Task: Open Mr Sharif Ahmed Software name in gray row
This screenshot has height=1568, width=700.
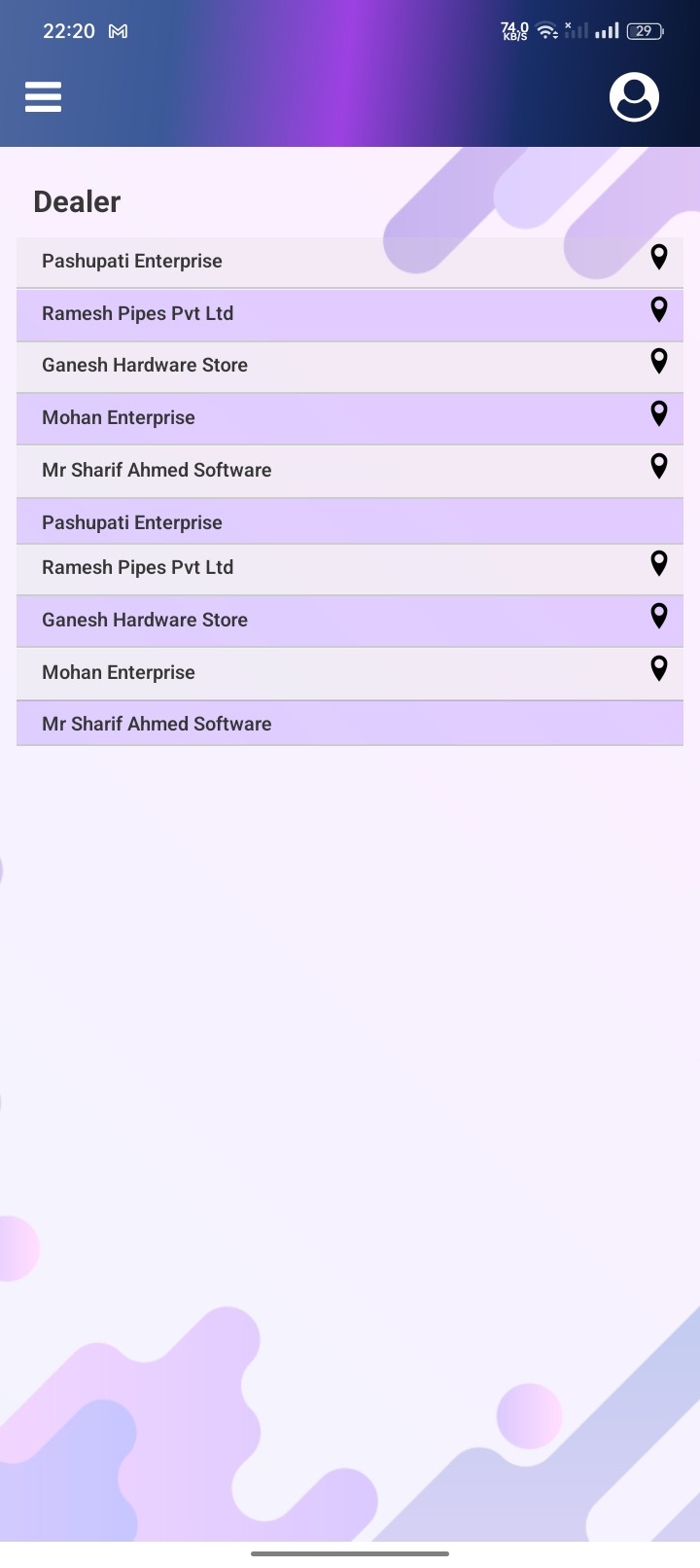Action: pos(157,470)
